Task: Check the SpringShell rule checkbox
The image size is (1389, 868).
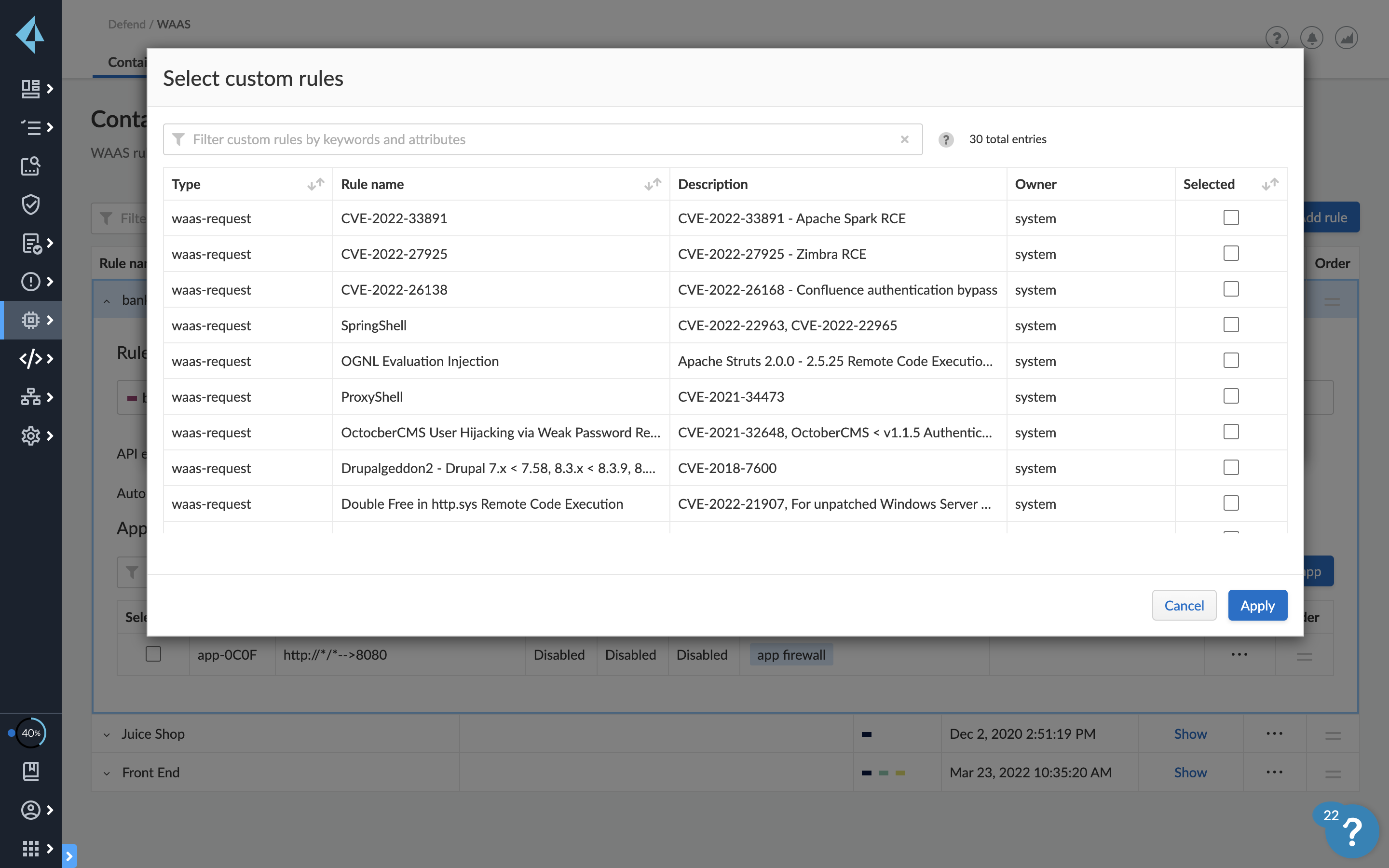Action: click(1231, 325)
